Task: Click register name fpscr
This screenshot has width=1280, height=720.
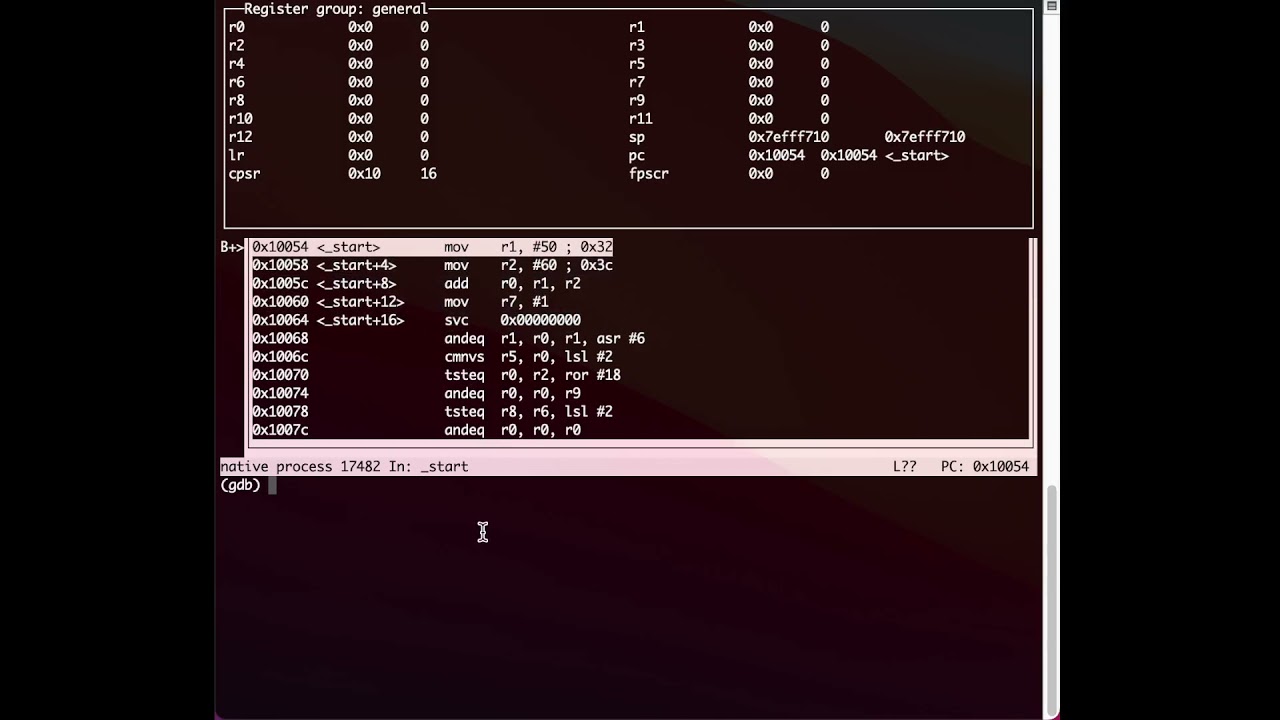Action: (649, 174)
